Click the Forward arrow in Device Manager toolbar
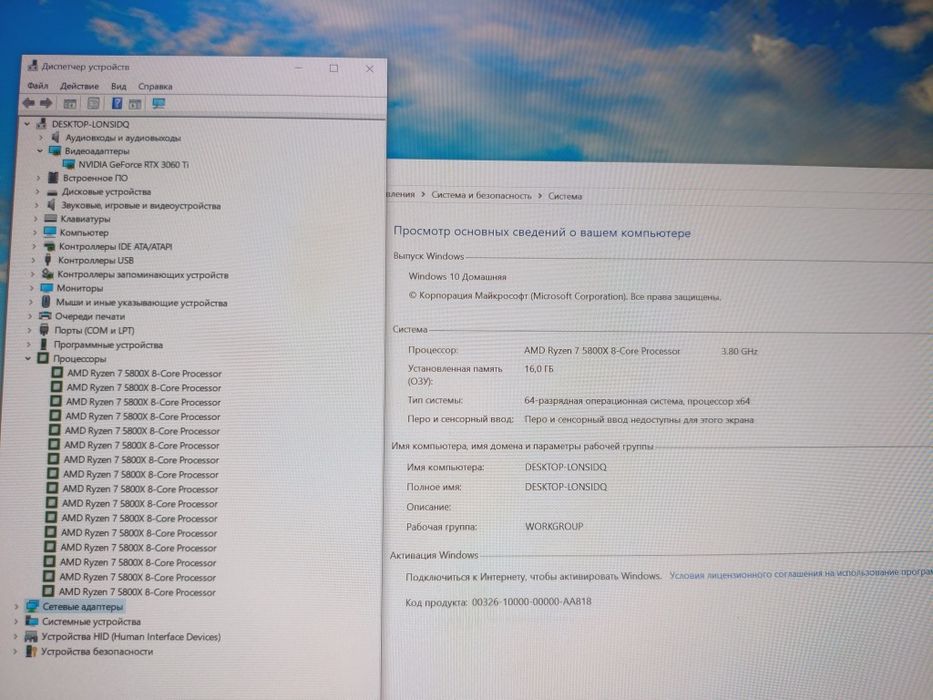 pyautogui.click(x=46, y=103)
